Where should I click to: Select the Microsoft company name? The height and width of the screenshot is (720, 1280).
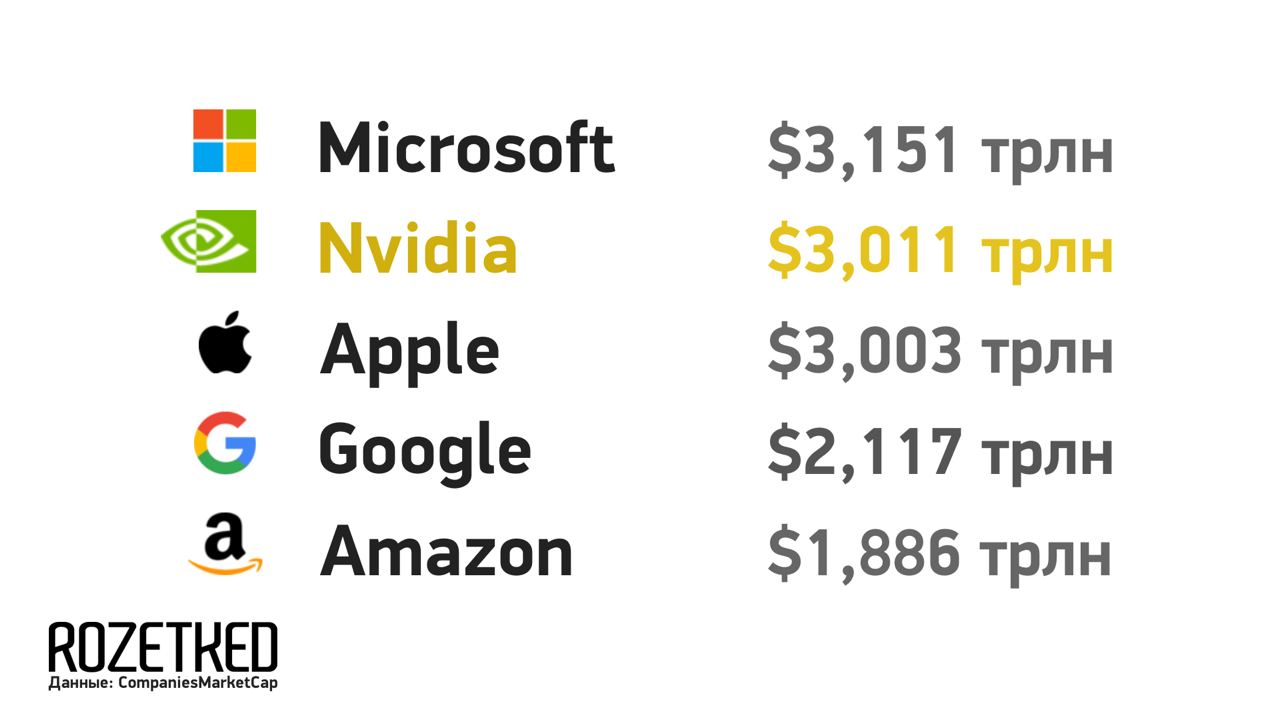466,147
